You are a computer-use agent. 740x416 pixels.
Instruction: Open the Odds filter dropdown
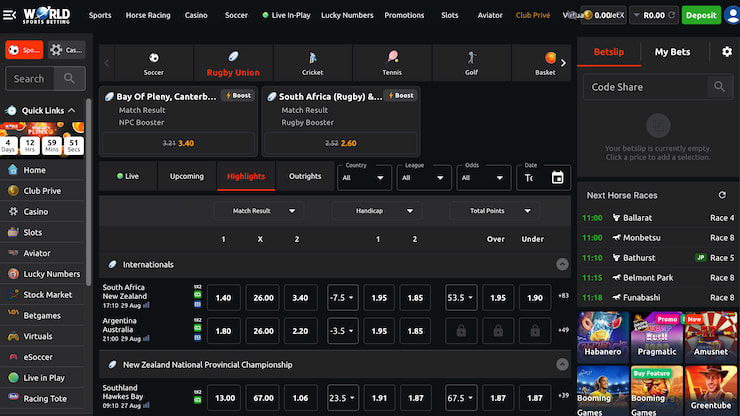(x=483, y=178)
